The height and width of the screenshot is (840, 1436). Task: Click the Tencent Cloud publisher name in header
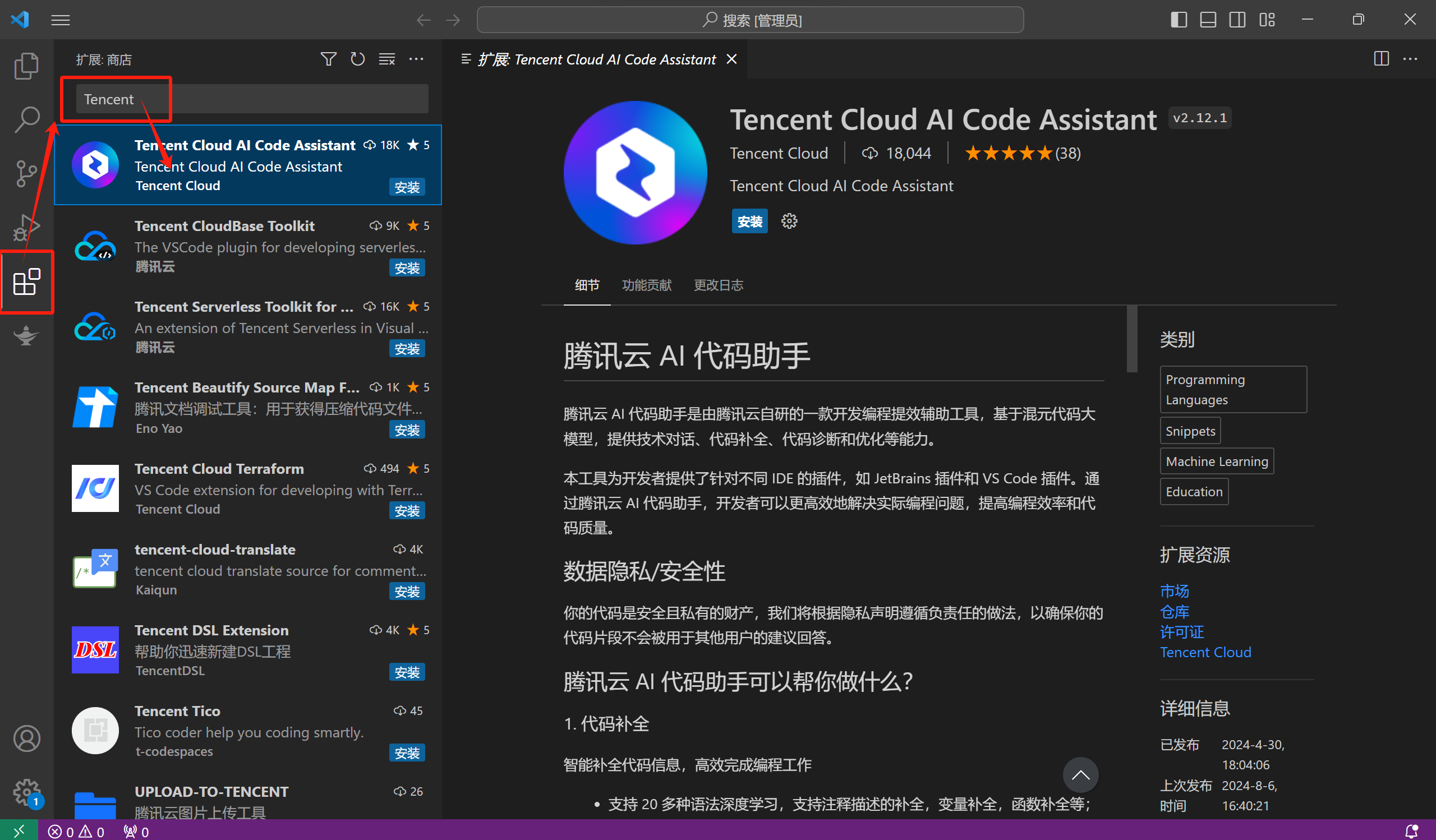click(779, 153)
